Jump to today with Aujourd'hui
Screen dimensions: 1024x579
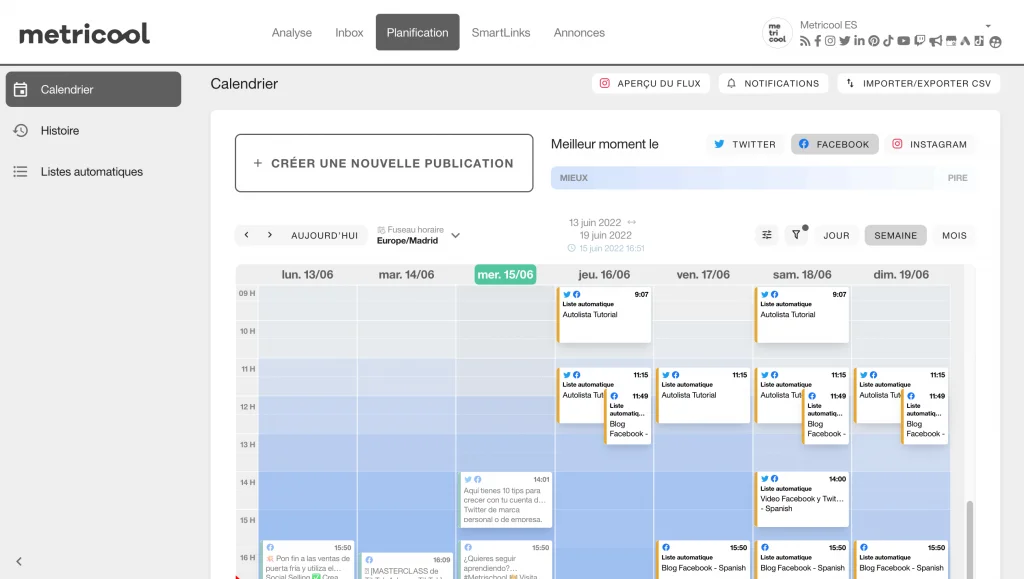tap(325, 236)
